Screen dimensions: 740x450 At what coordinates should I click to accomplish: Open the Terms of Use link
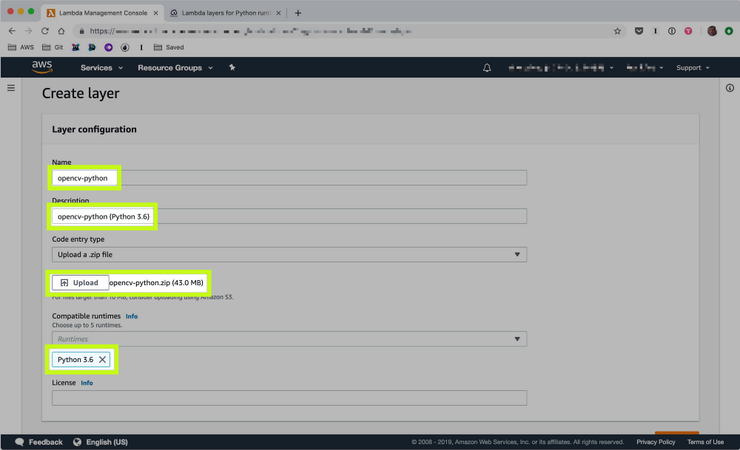tap(705, 442)
